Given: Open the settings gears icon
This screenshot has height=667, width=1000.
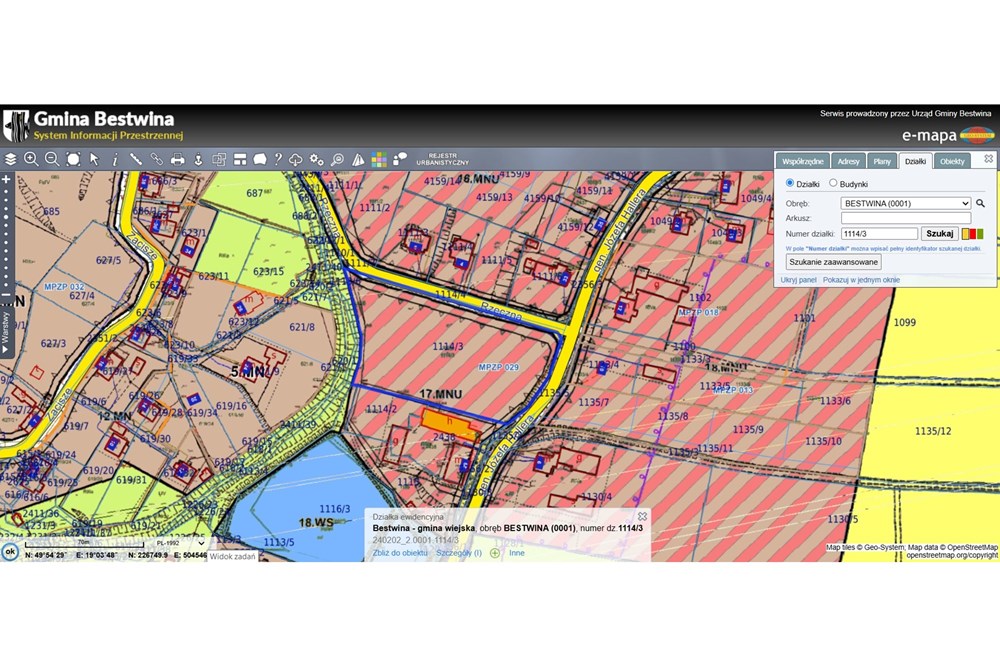Looking at the screenshot, I should pyautogui.click(x=316, y=159).
